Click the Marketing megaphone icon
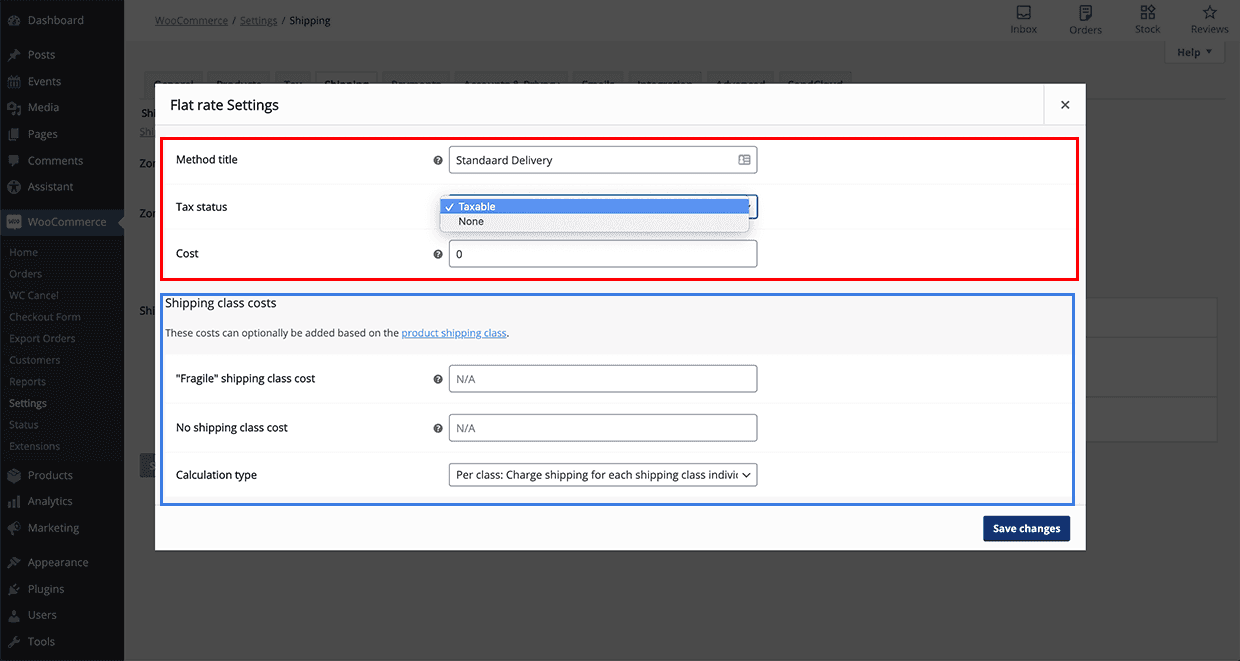The width and height of the screenshot is (1240, 661). 13,528
